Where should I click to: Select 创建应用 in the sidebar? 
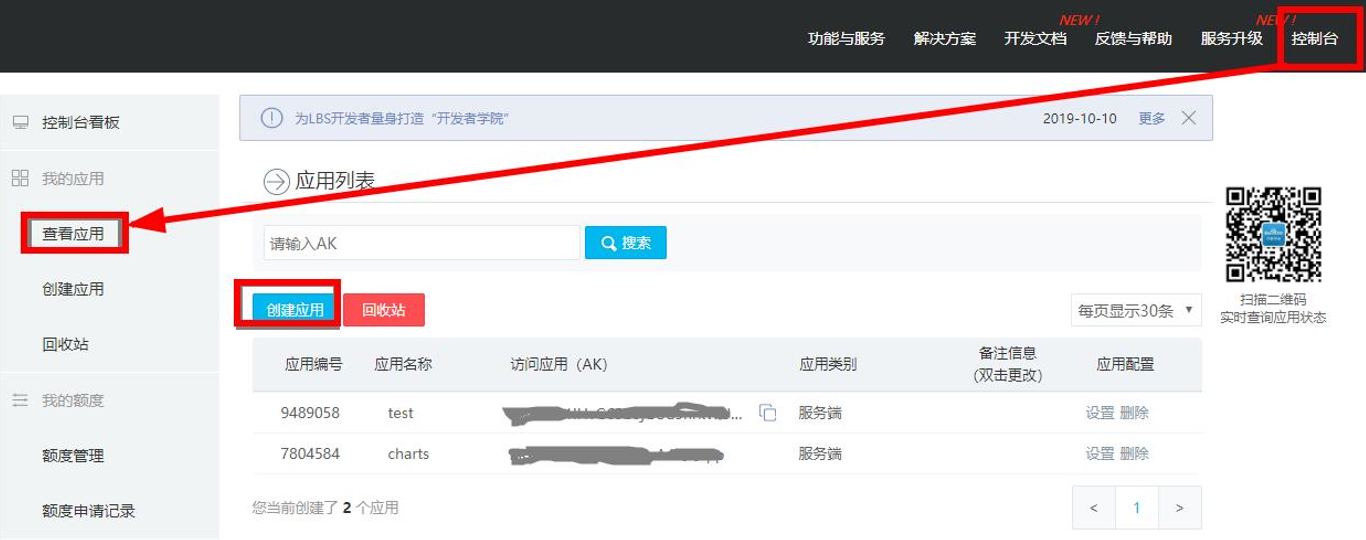click(73, 289)
